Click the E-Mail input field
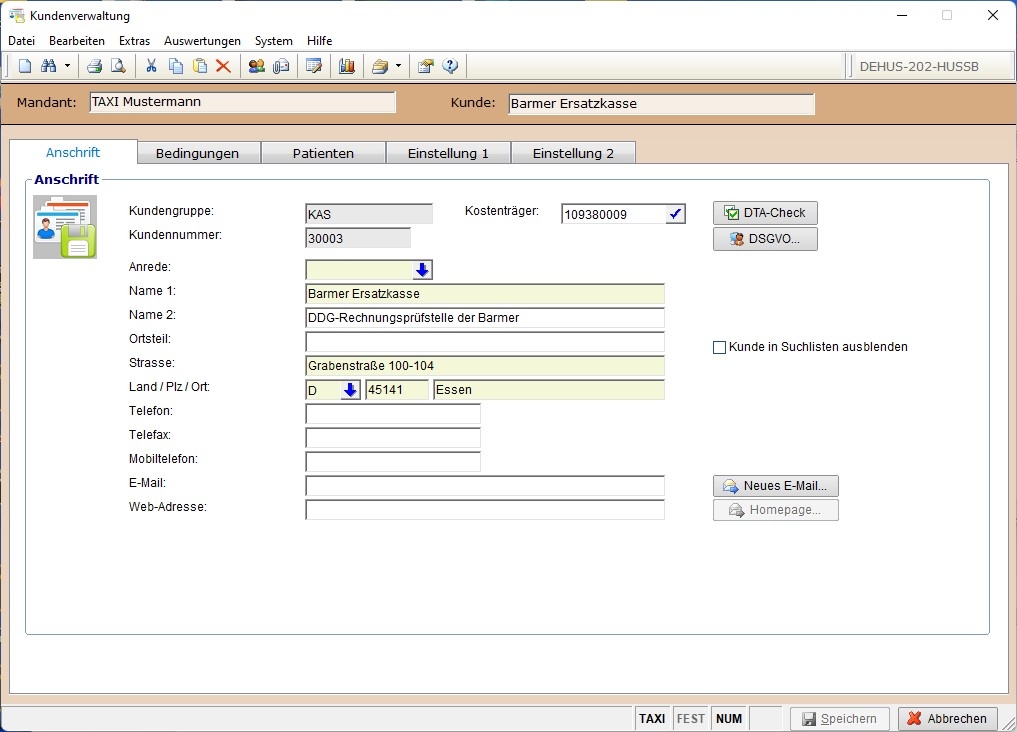 click(485, 486)
